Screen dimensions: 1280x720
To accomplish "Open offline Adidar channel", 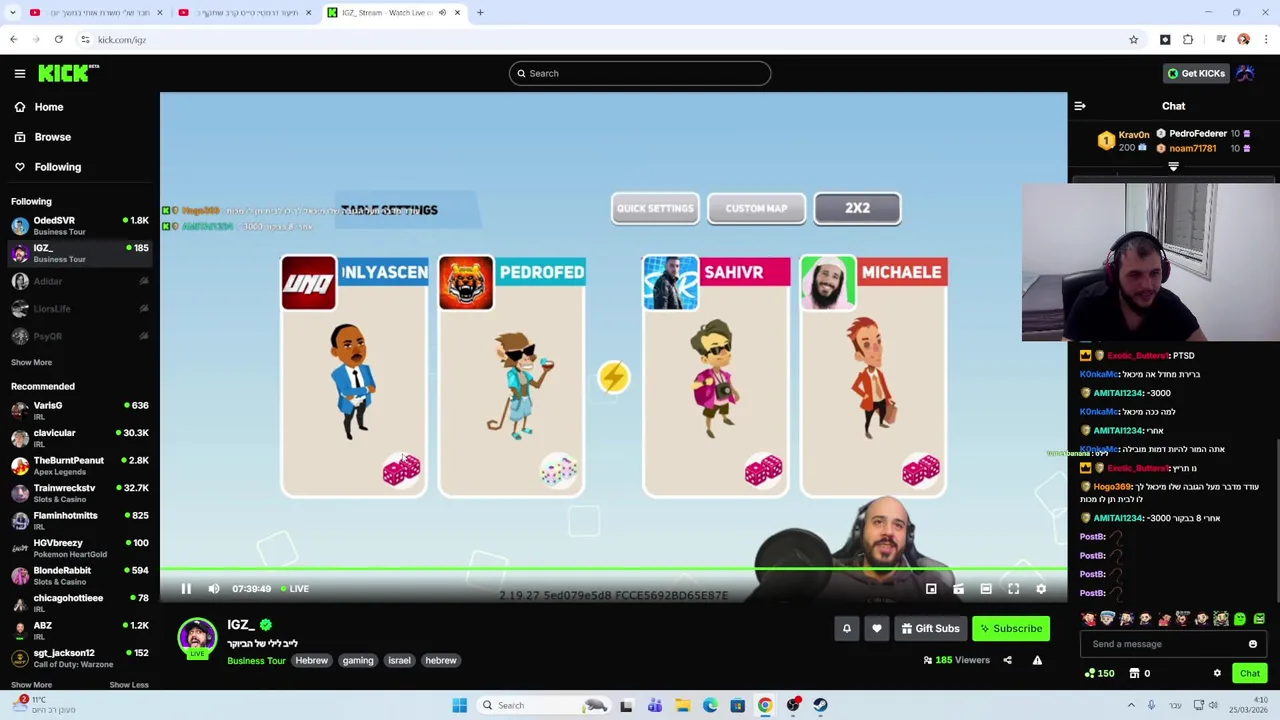I will point(80,282).
